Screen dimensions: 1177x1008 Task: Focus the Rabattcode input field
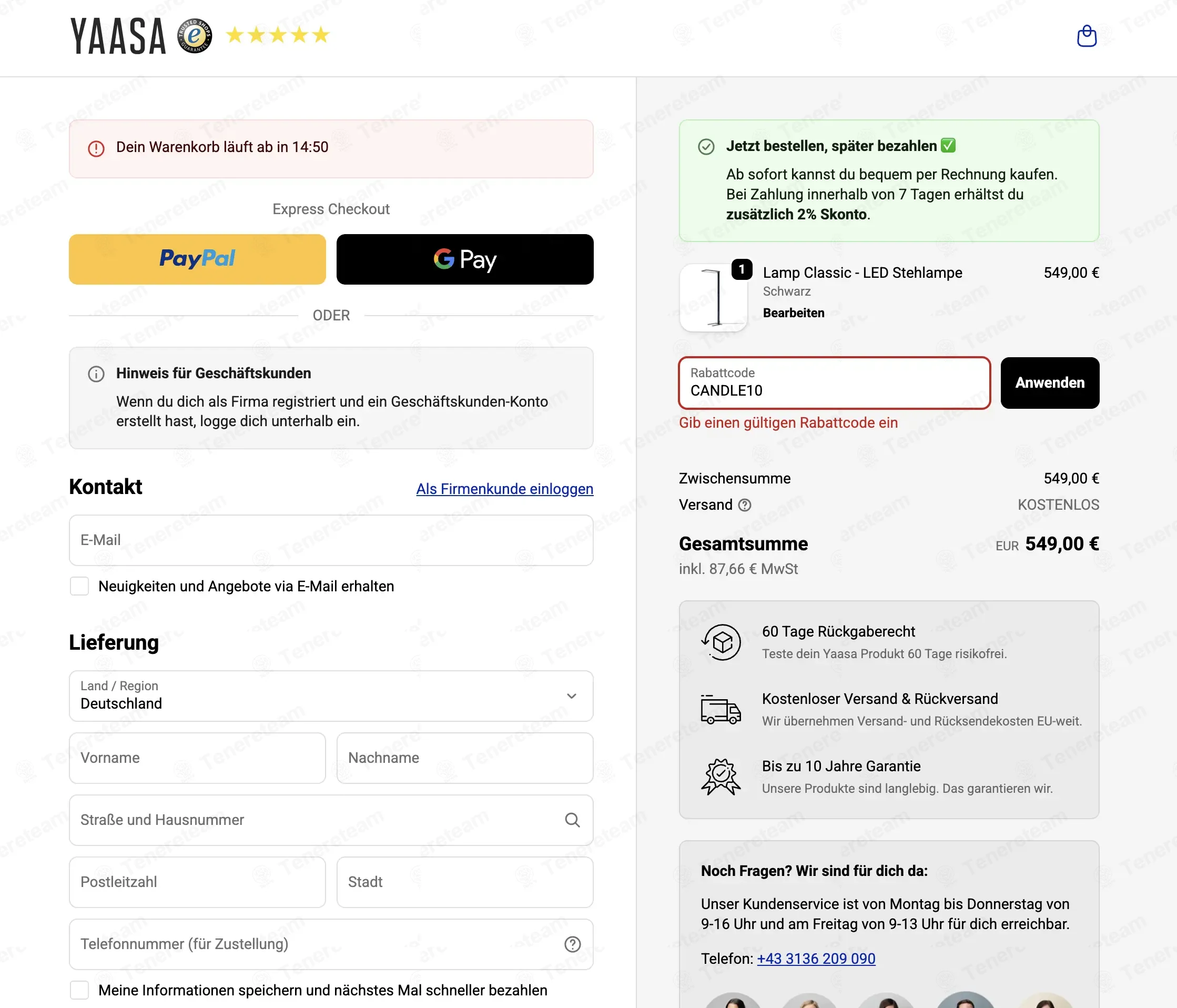[x=835, y=383]
